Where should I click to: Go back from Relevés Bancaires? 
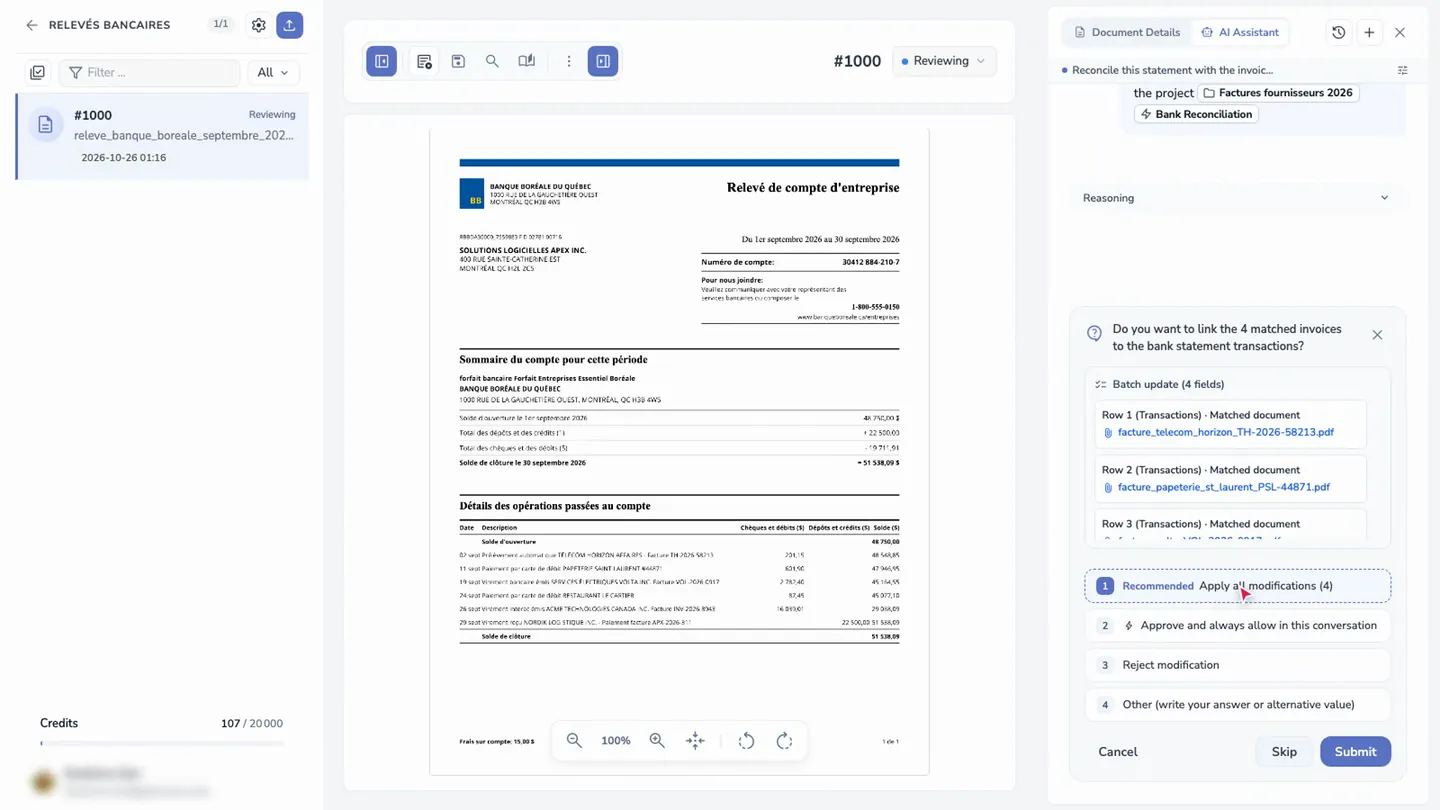(32, 25)
